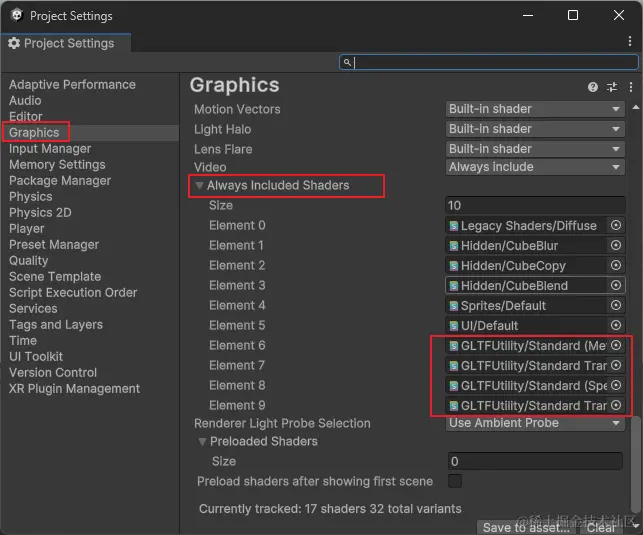Open Tags and Layers settings

(x=56, y=324)
